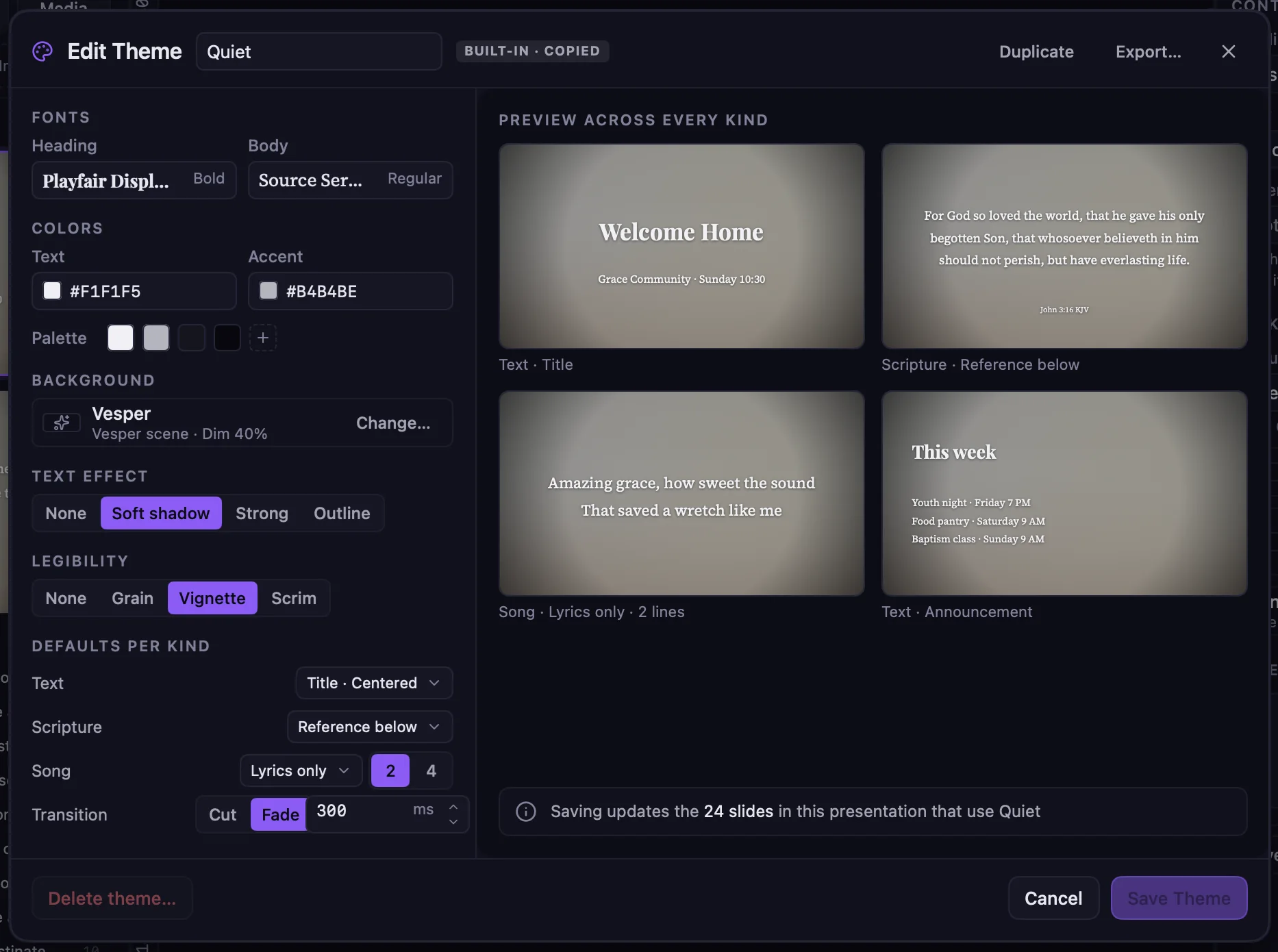Select Soft shadow text effect
This screenshot has height=952, width=1278.
(x=161, y=513)
